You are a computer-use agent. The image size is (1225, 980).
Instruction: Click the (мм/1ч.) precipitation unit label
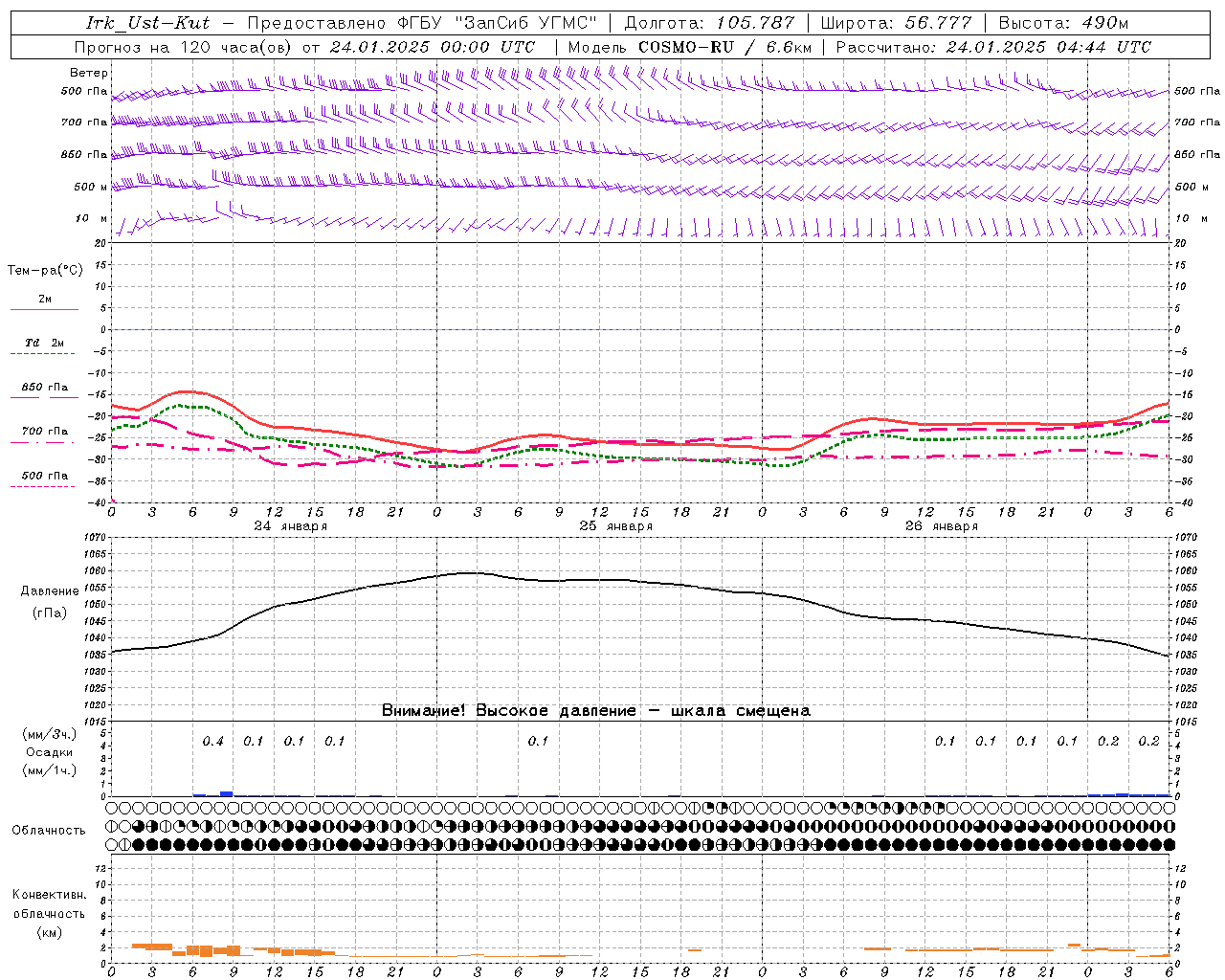[x=49, y=770]
